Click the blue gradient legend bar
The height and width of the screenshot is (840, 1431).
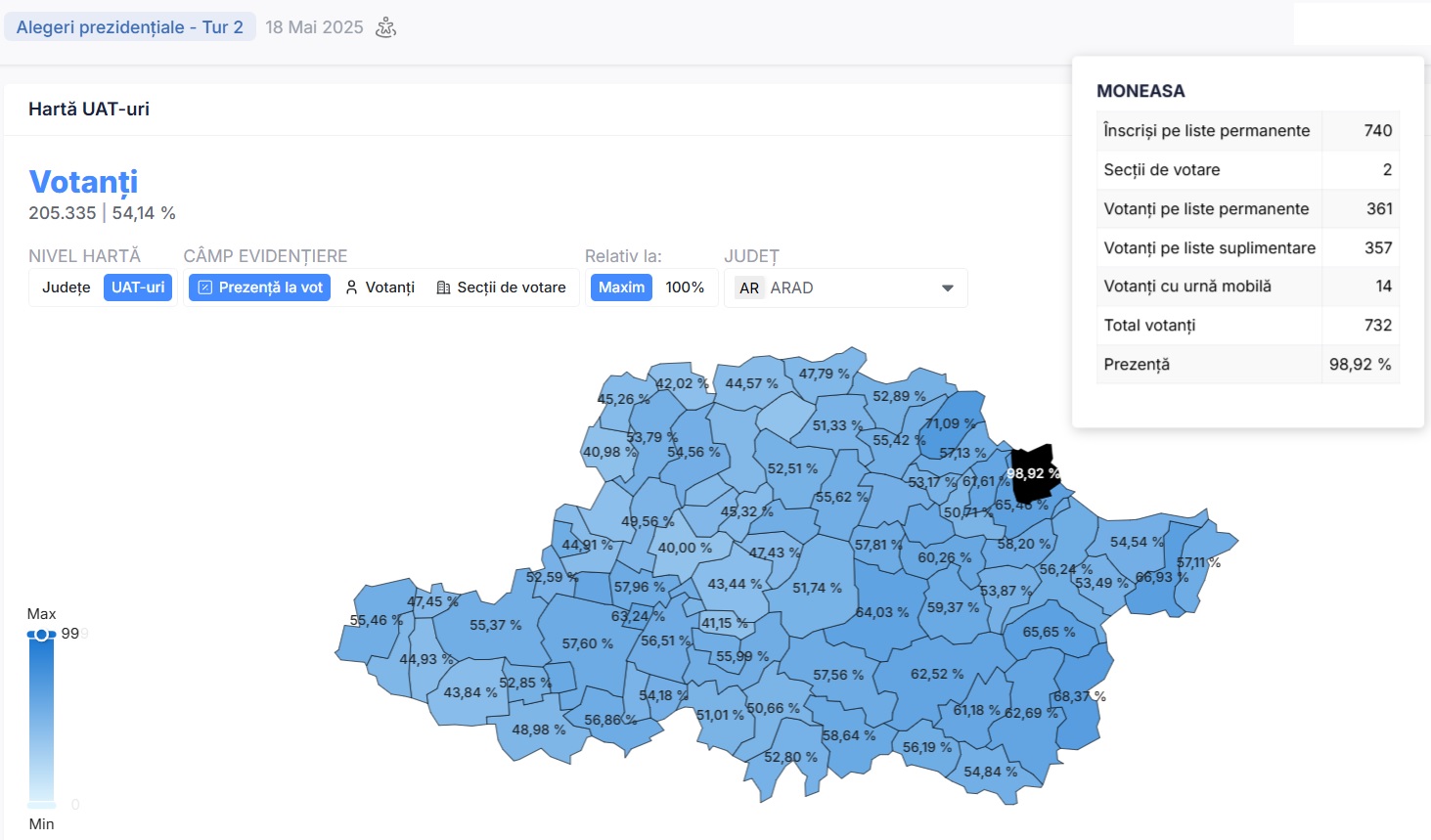point(41,720)
